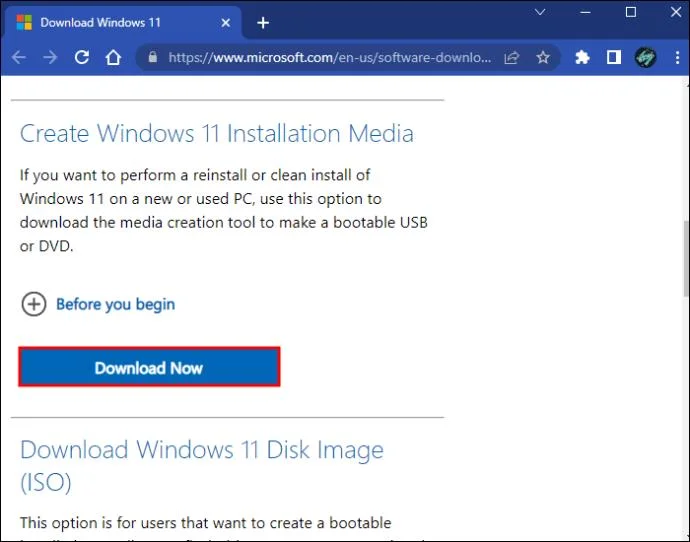Share this page using the share icon
Screen dimensions: 690x542
(512, 58)
